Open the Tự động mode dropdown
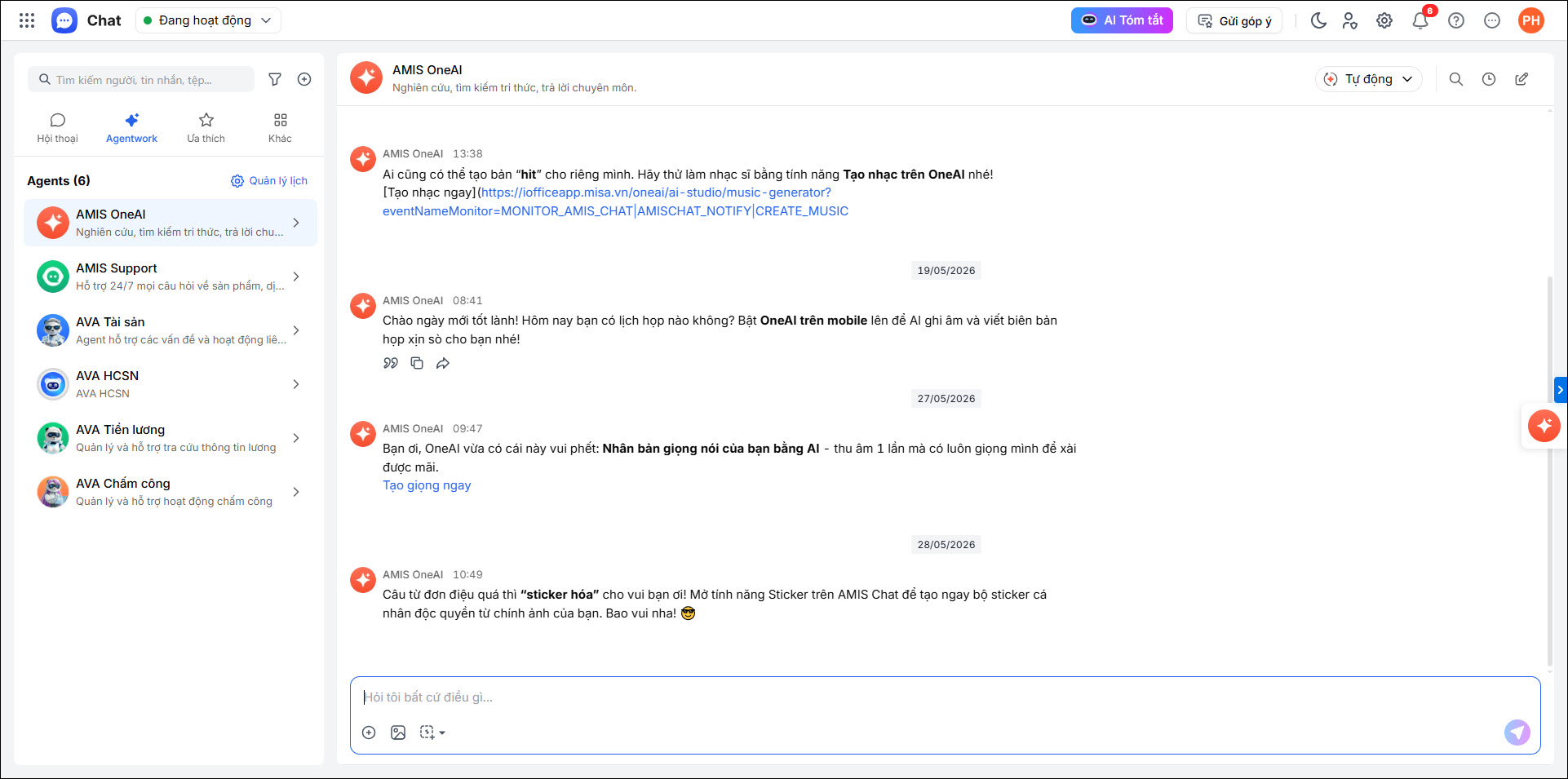 point(1368,79)
